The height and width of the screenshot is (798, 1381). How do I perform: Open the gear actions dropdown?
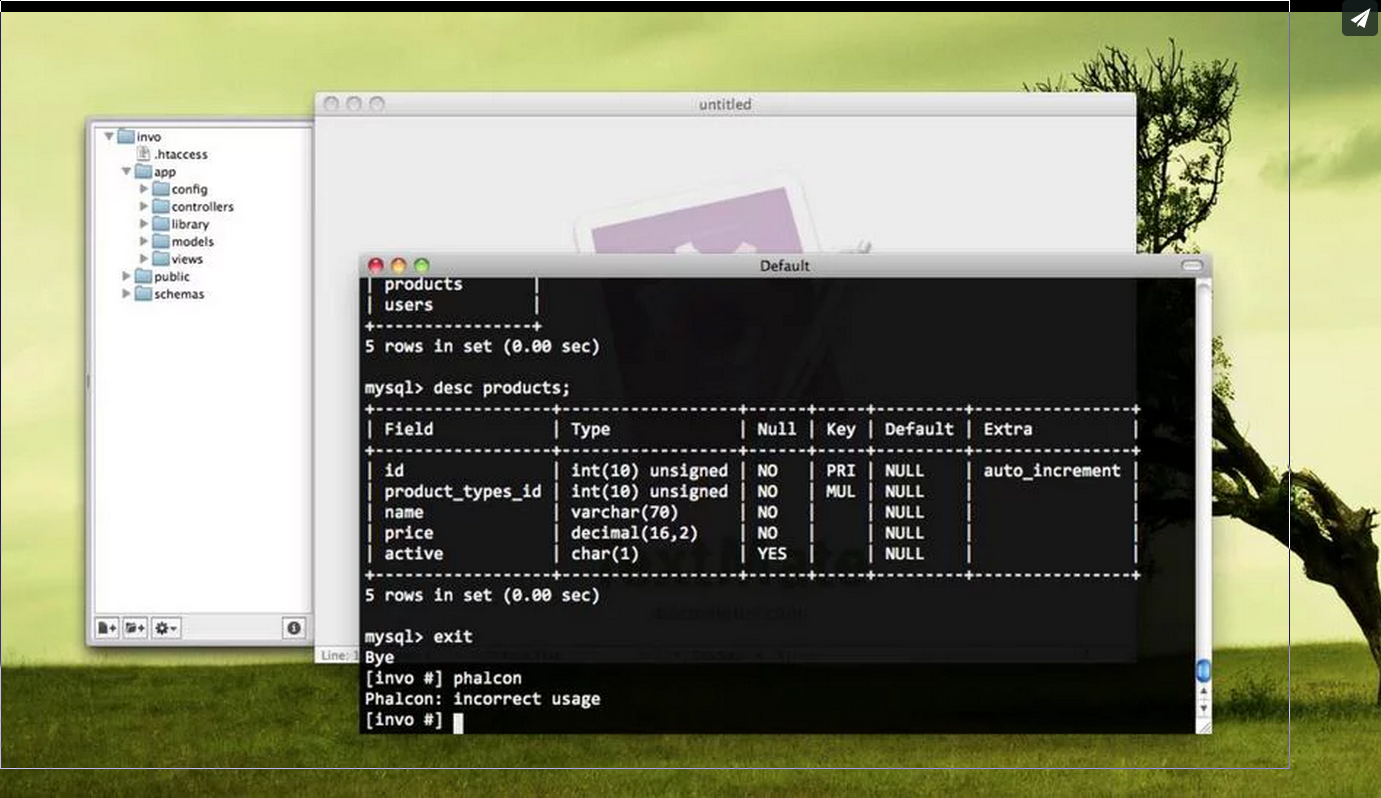pyautogui.click(x=165, y=628)
